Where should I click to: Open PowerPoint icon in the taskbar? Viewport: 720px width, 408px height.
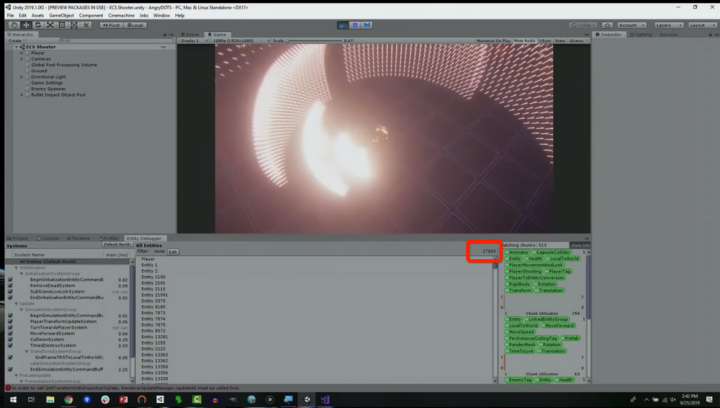tap(124, 399)
